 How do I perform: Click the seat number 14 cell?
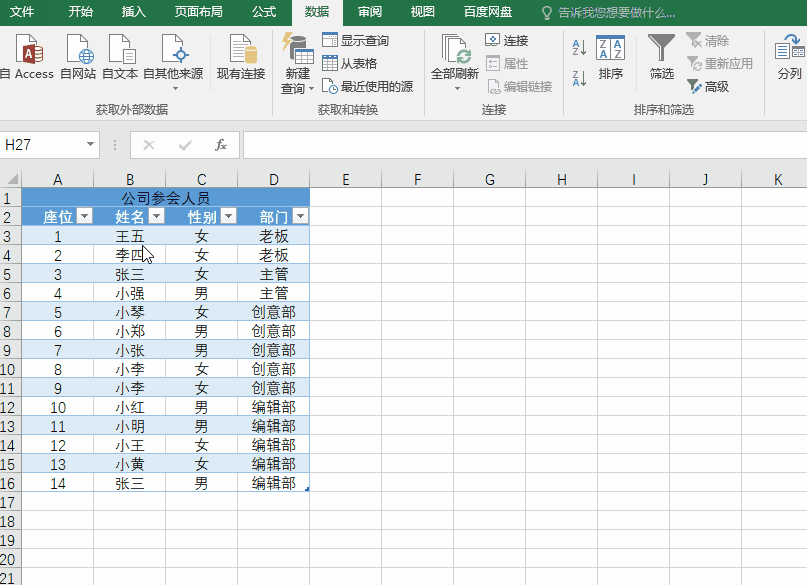(x=58, y=484)
